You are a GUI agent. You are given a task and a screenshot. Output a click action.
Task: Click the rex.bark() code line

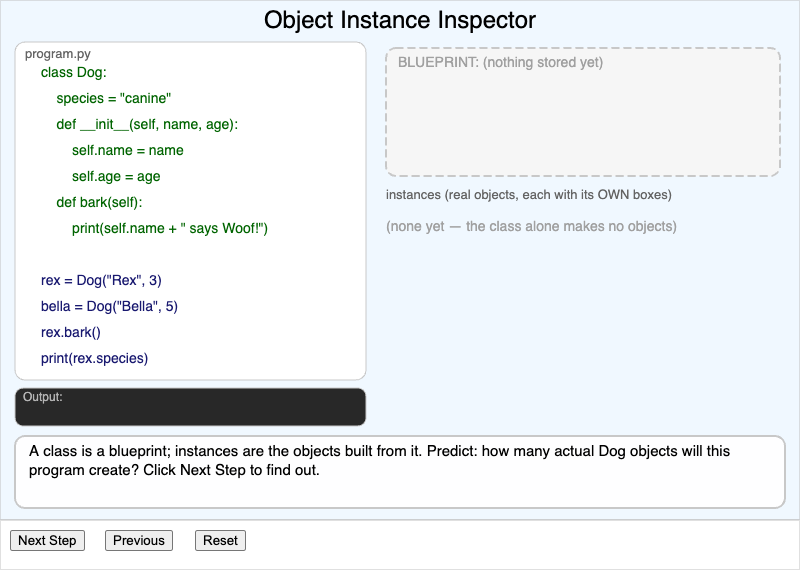pos(70,333)
